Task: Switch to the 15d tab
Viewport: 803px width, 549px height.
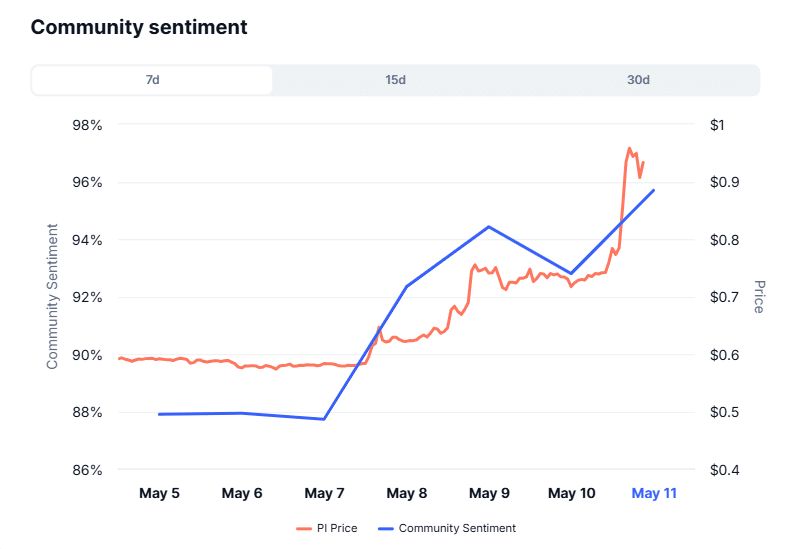Action: 395,80
